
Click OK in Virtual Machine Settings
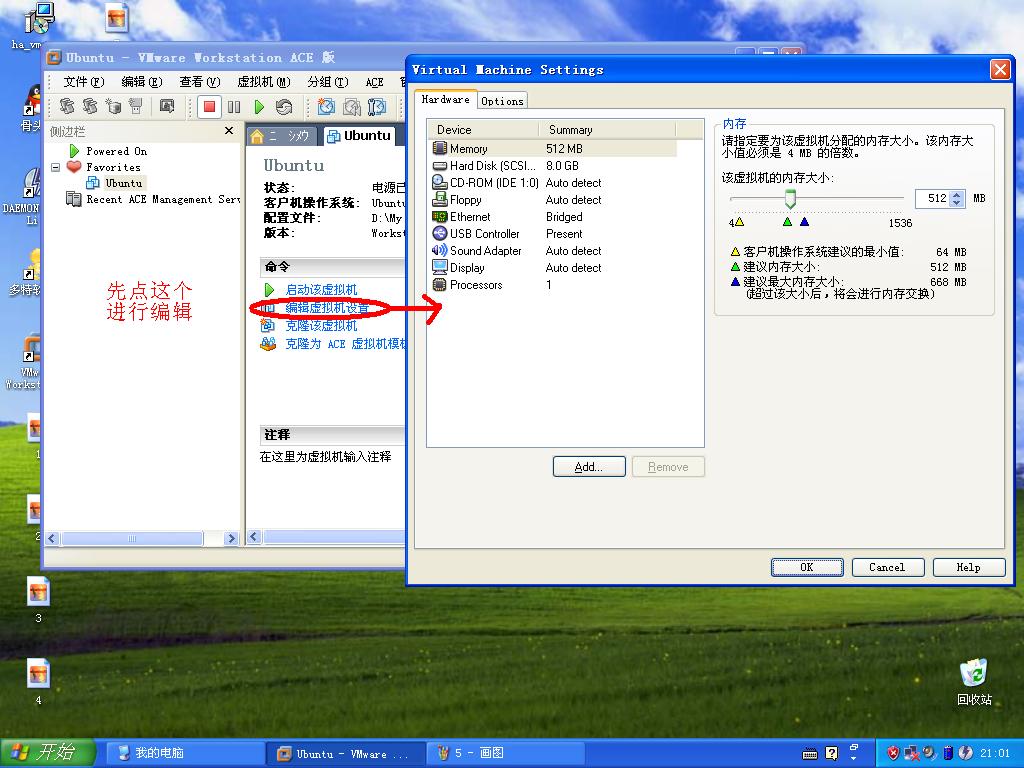tap(807, 568)
